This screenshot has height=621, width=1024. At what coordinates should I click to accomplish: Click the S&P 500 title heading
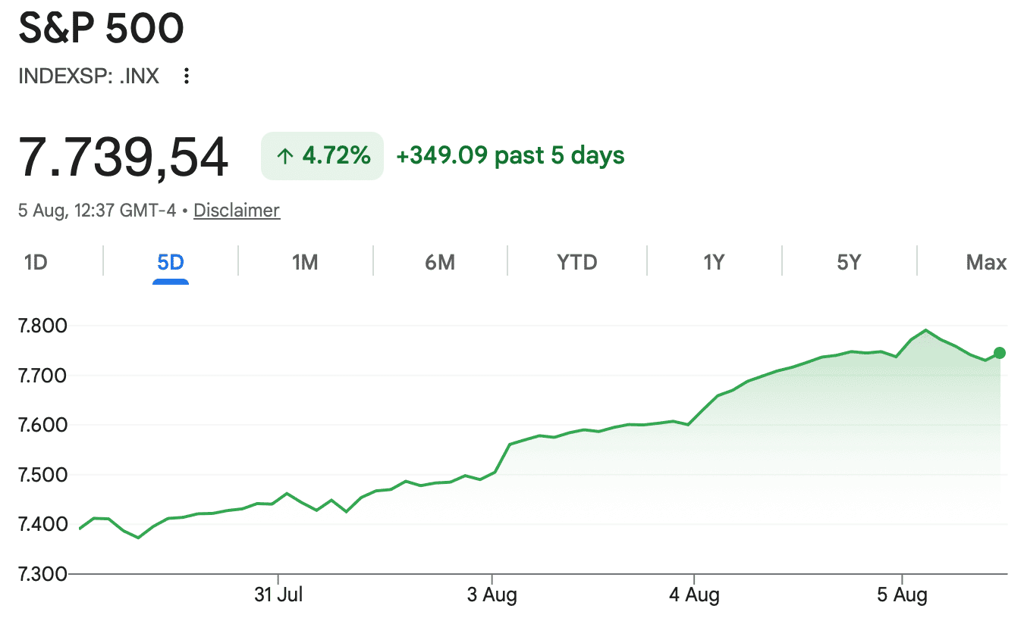pyautogui.click(x=101, y=29)
